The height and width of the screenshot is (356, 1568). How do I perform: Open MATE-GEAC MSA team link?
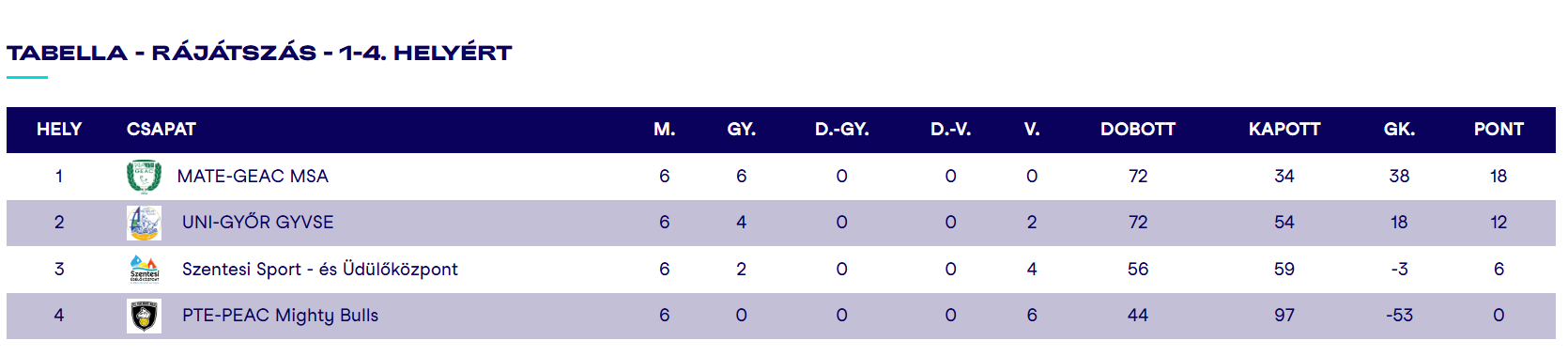click(253, 177)
